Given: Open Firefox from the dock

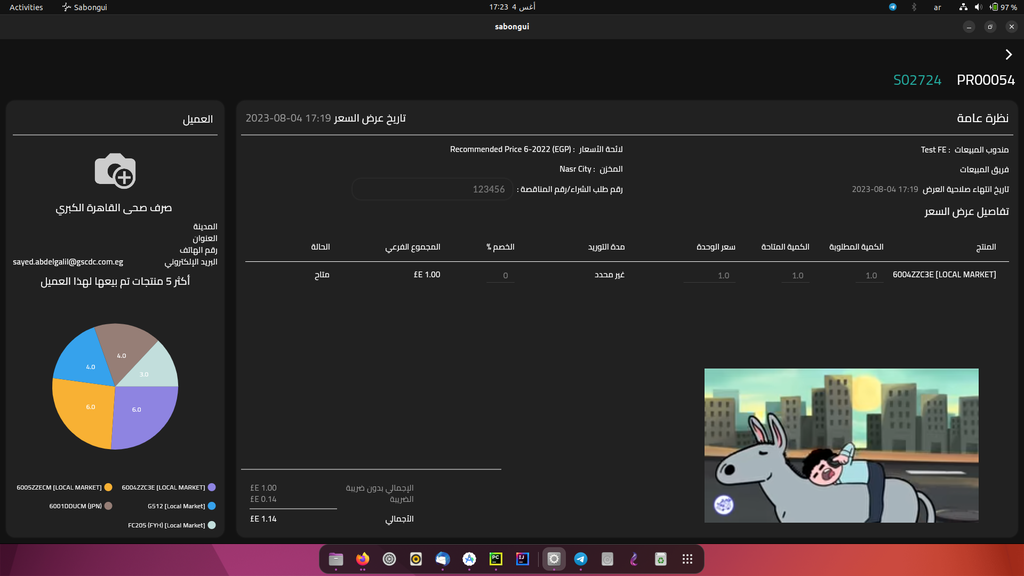Looking at the screenshot, I should tap(362, 559).
